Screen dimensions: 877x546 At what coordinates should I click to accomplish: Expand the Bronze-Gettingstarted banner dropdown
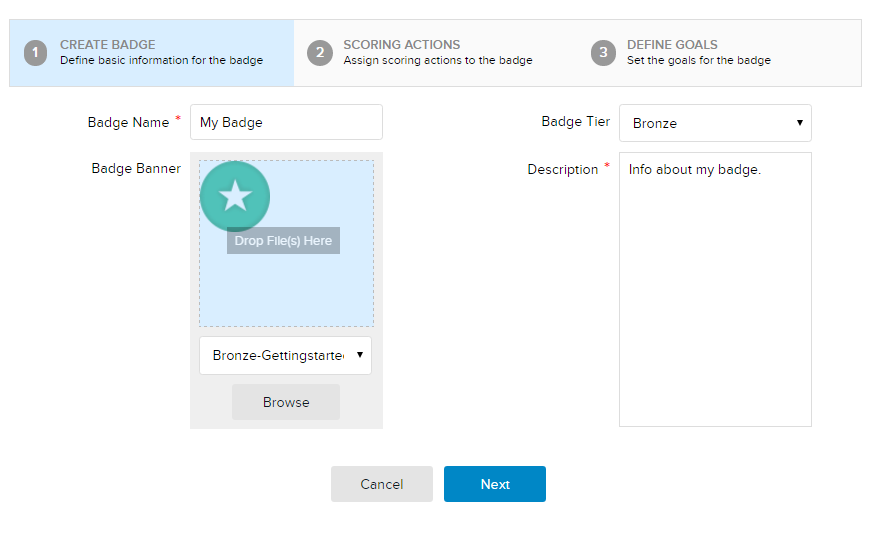coord(360,355)
